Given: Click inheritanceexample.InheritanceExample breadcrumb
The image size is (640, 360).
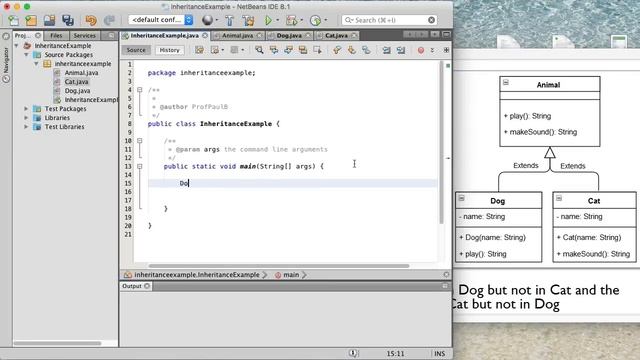Looking at the screenshot, I should 196,275.
